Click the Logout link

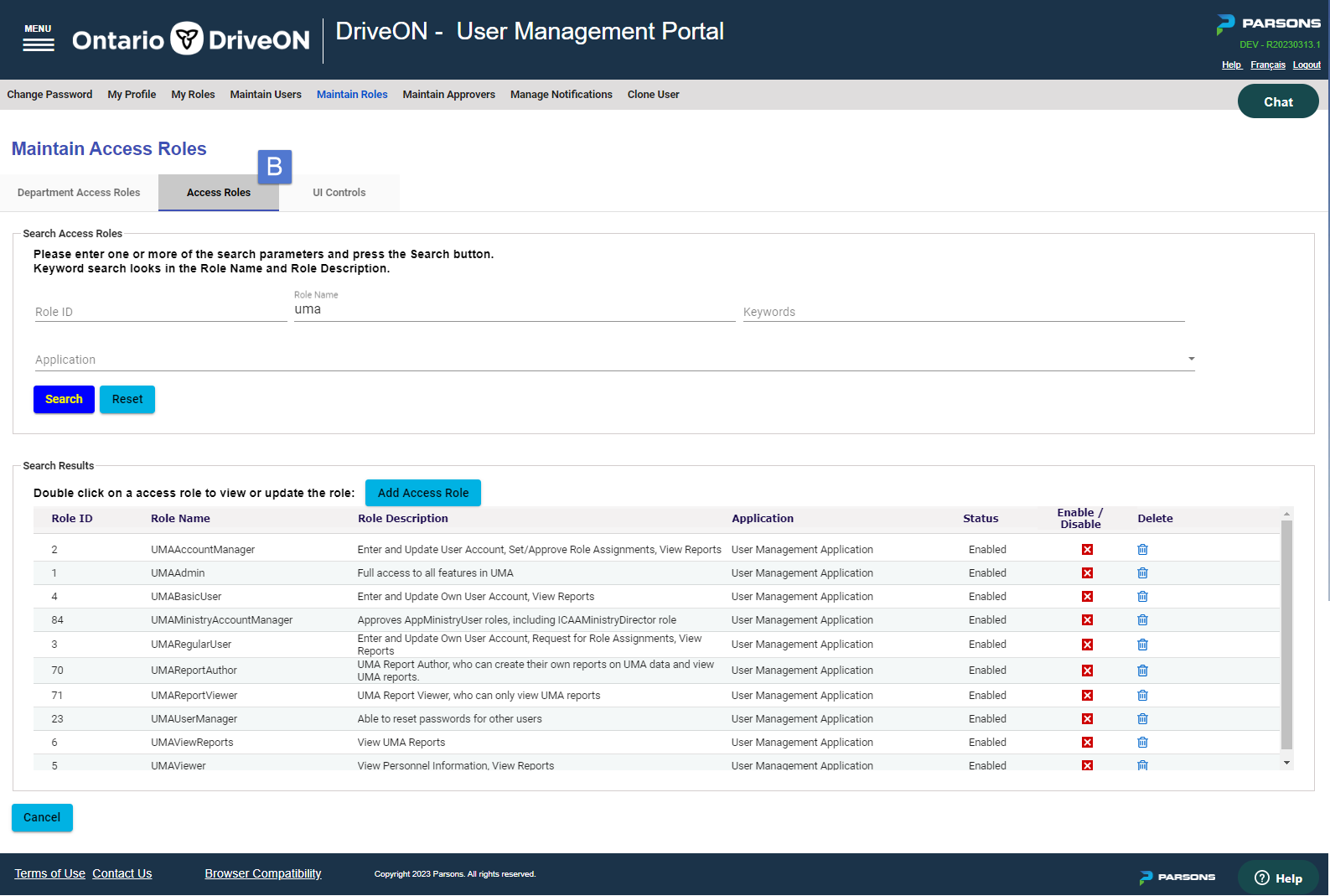click(x=1306, y=65)
